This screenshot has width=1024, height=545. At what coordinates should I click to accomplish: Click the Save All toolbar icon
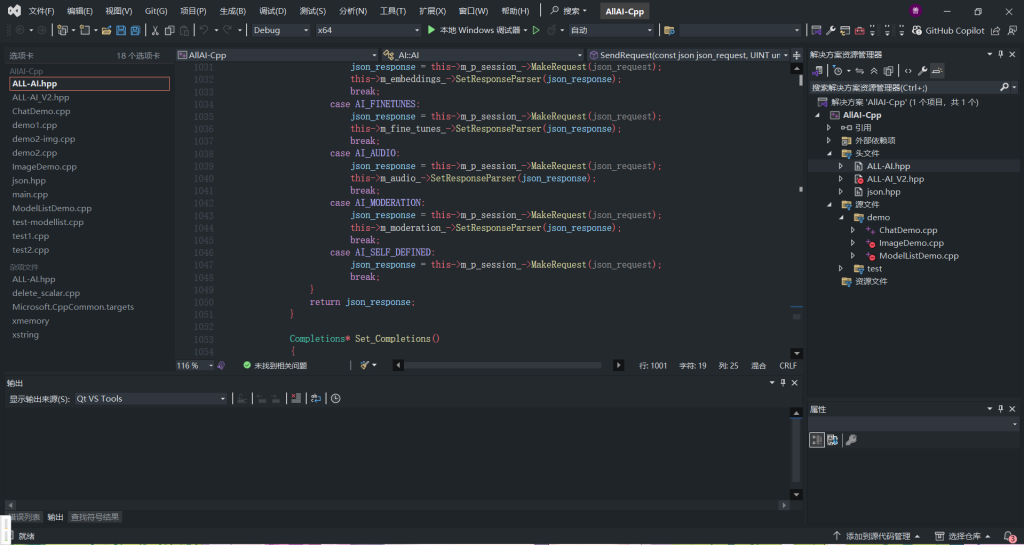pyautogui.click(x=135, y=31)
